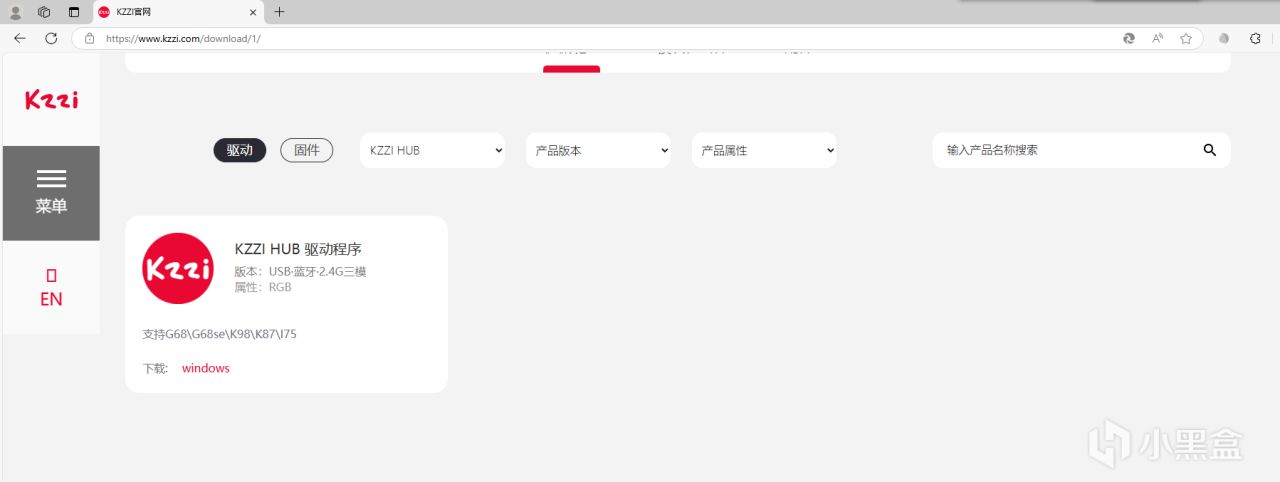Select the 固件 filter pill
Image resolution: width=1280 pixels, height=482 pixels.
pyautogui.click(x=307, y=150)
